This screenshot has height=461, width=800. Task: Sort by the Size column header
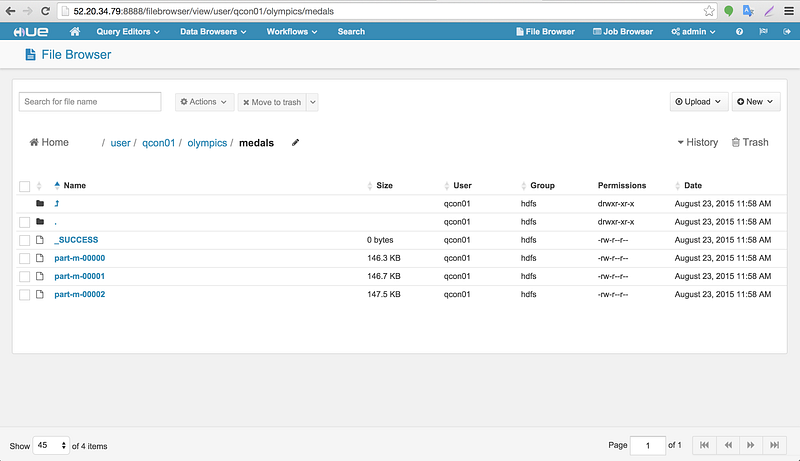coord(384,185)
